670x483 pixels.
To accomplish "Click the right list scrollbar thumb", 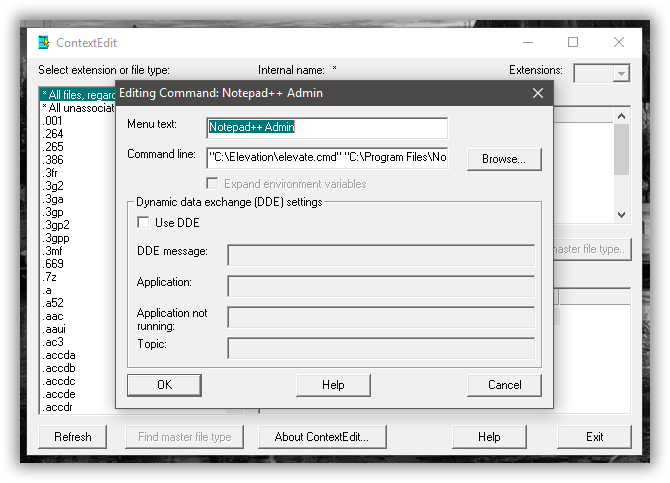I will click(x=622, y=149).
